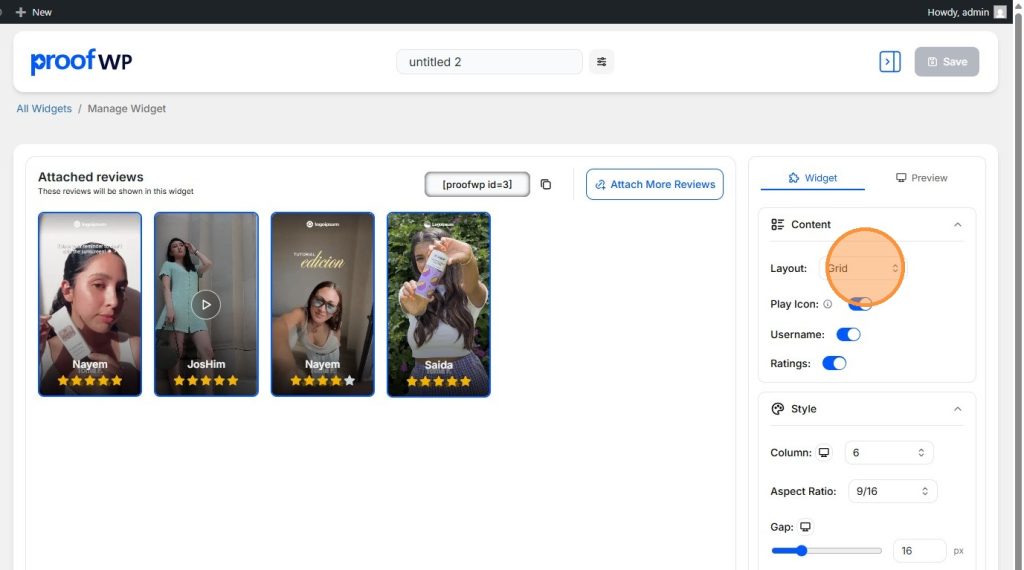
Task: Toggle the Username switch
Action: tap(848, 334)
